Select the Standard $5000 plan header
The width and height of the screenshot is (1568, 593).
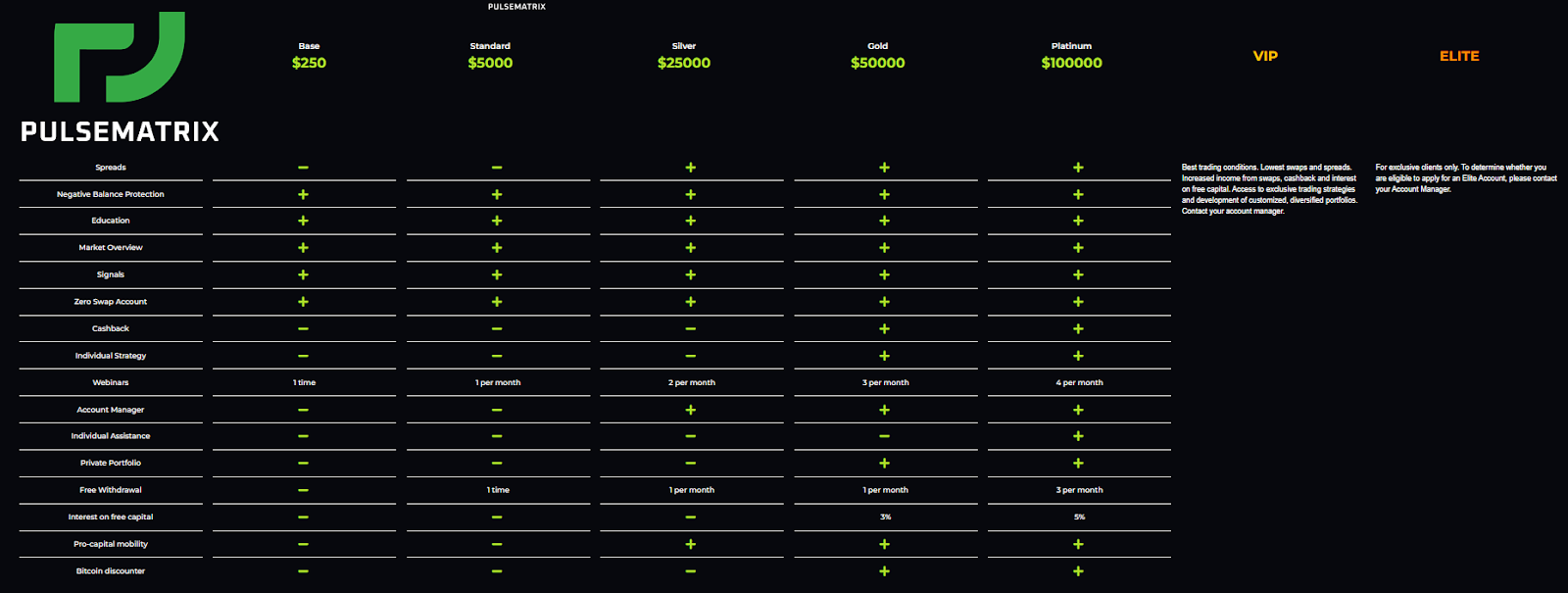[x=490, y=56]
